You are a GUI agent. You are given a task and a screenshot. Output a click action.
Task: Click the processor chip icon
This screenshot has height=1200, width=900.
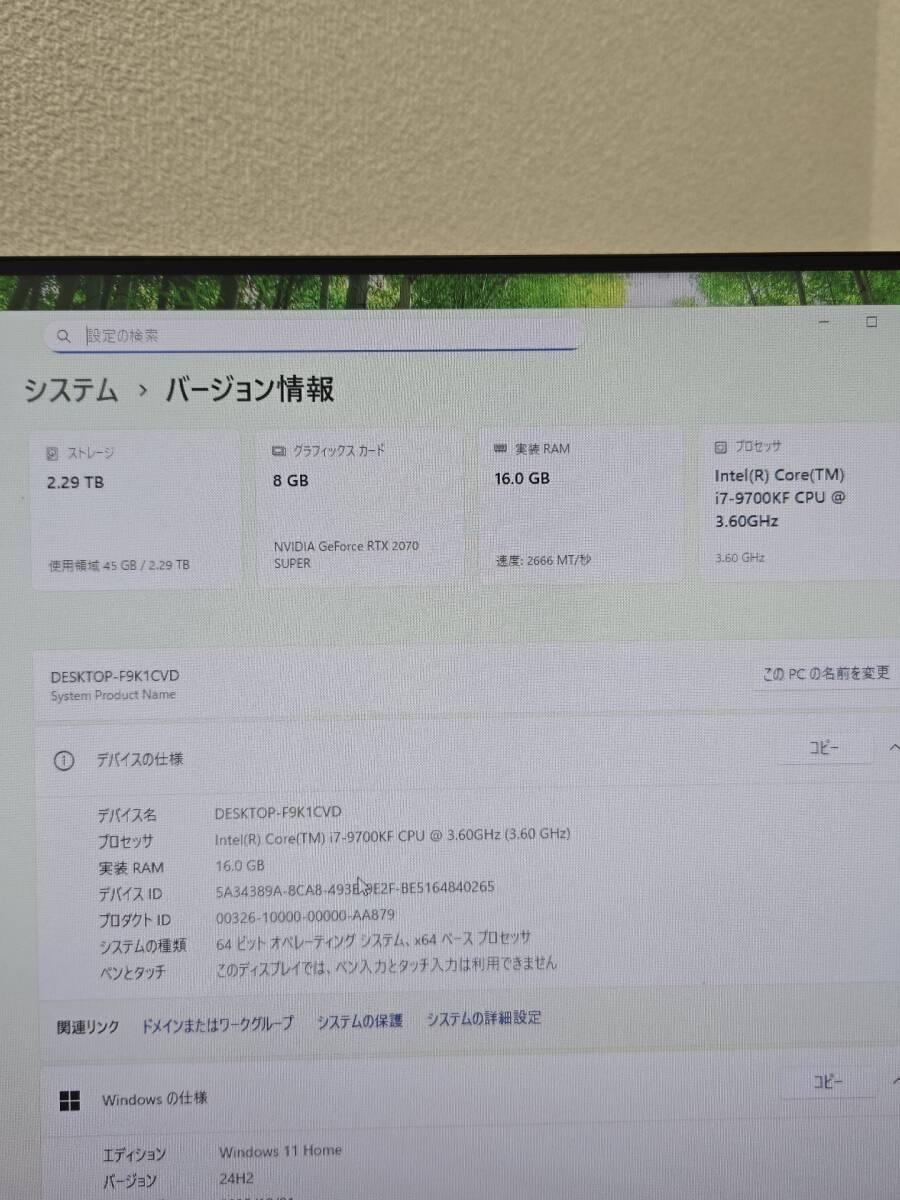(x=721, y=446)
